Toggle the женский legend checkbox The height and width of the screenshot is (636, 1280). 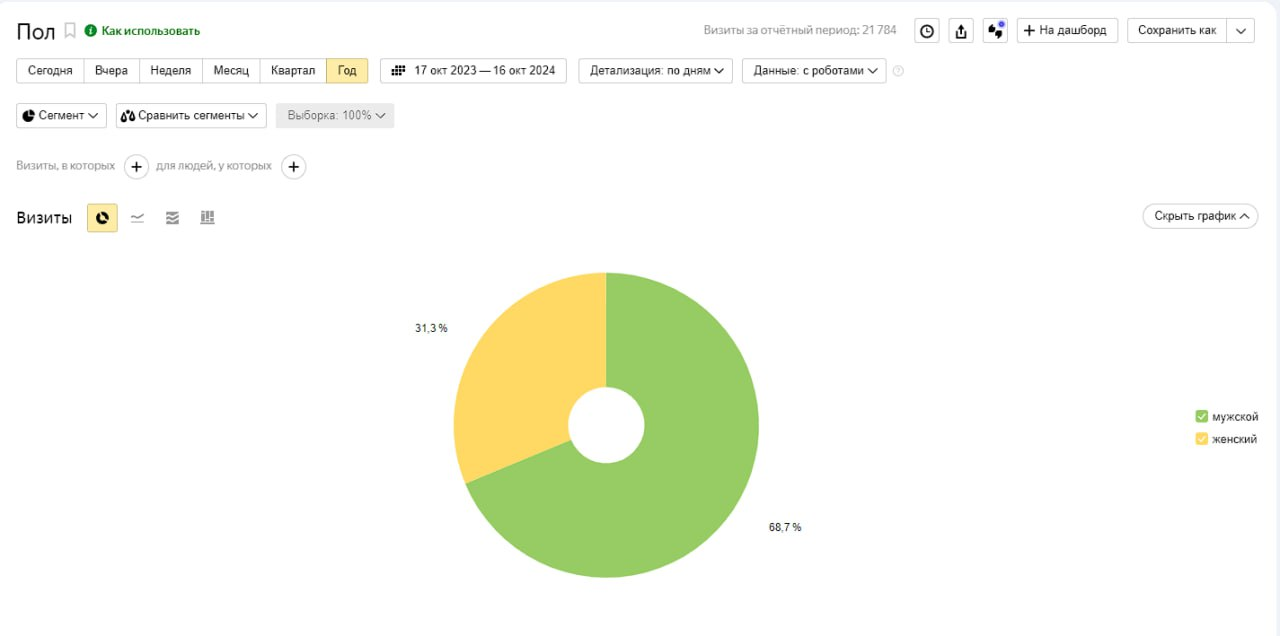[x=1202, y=439]
